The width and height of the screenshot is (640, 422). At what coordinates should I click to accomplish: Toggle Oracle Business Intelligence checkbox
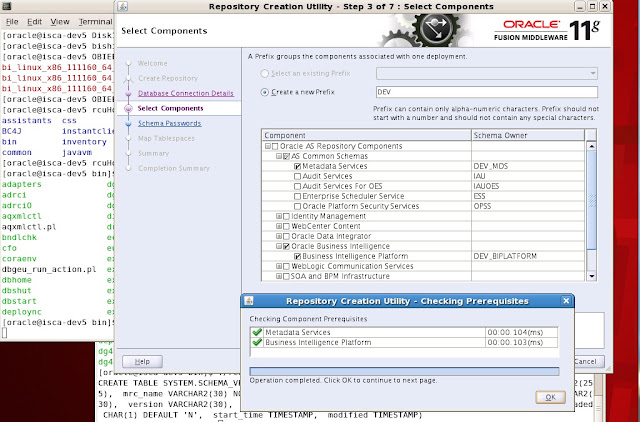pyautogui.click(x=286, y=246)
